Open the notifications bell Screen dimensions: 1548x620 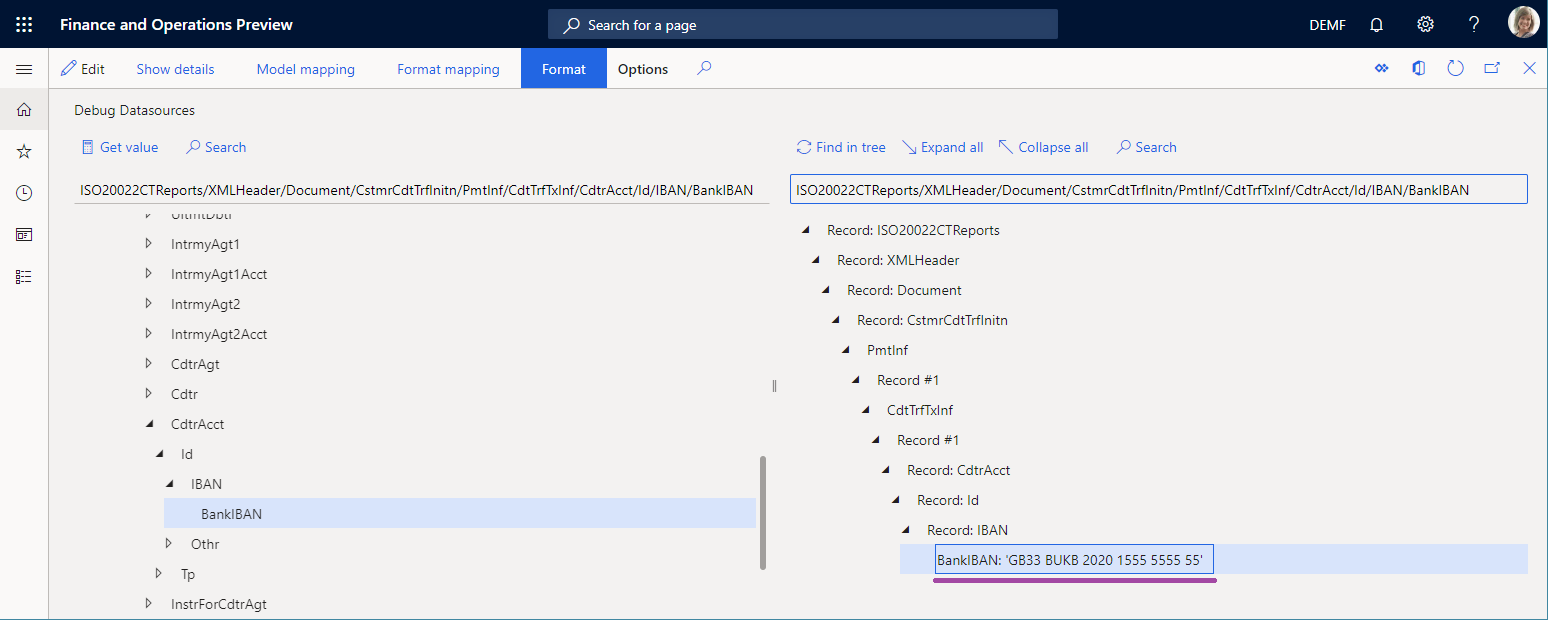click(1377, 24)
